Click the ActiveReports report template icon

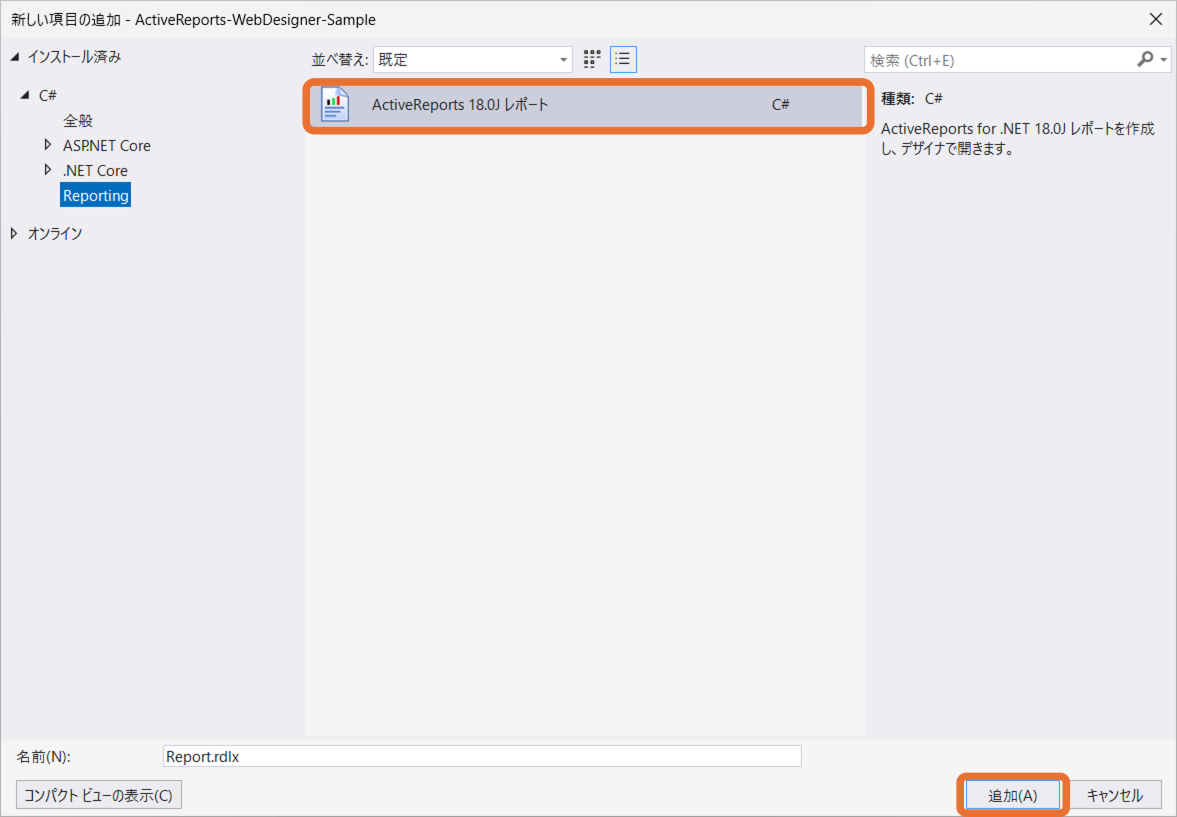click(335, 104)
